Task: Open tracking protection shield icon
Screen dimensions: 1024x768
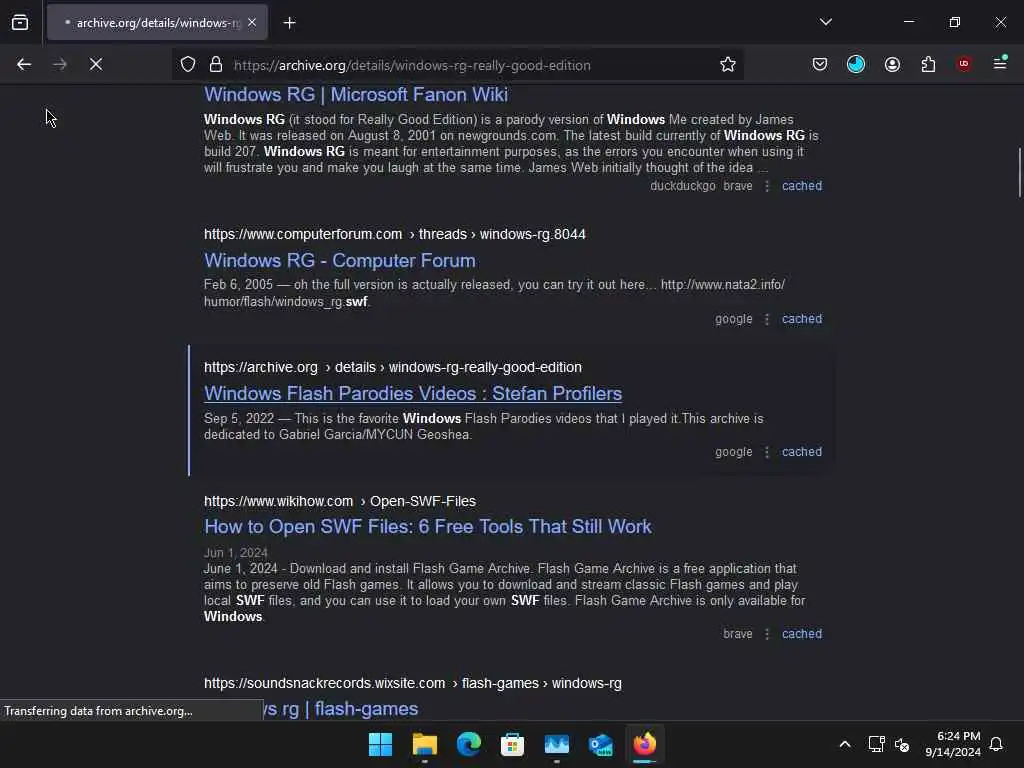Action: (x=188, y=64)
